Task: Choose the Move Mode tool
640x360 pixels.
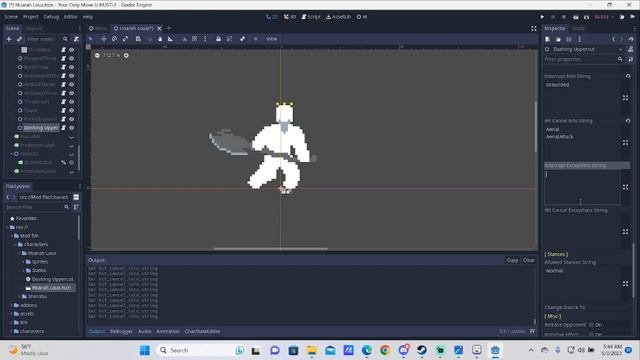Action: [x=104, y=39]
